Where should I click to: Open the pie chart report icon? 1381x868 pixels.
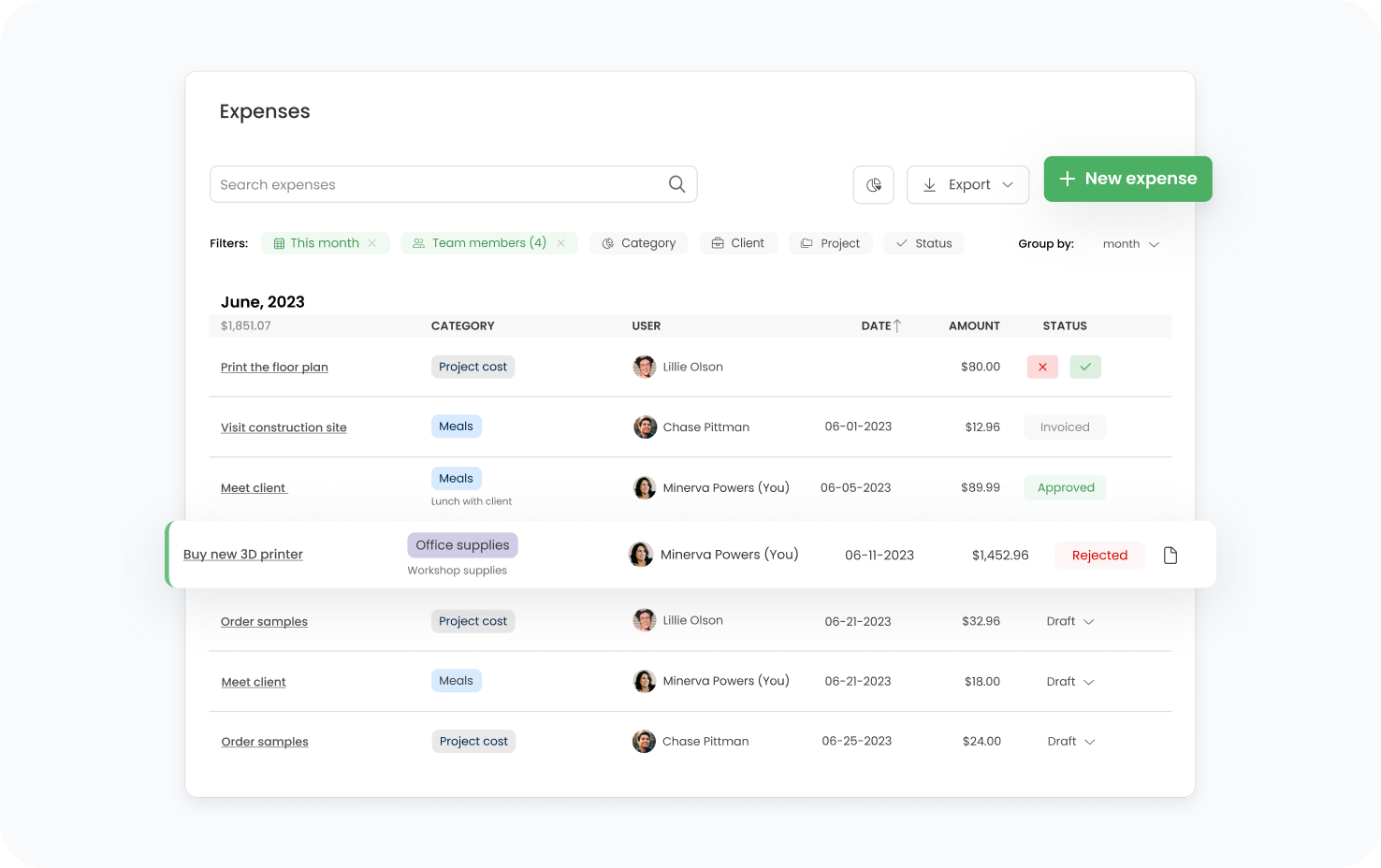point(873,185)
